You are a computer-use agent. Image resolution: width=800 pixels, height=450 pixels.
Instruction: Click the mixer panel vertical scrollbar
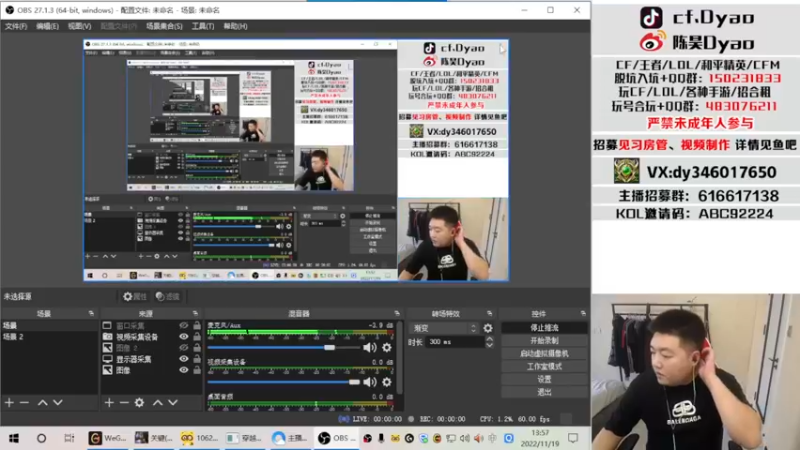[x=399, y=357]
